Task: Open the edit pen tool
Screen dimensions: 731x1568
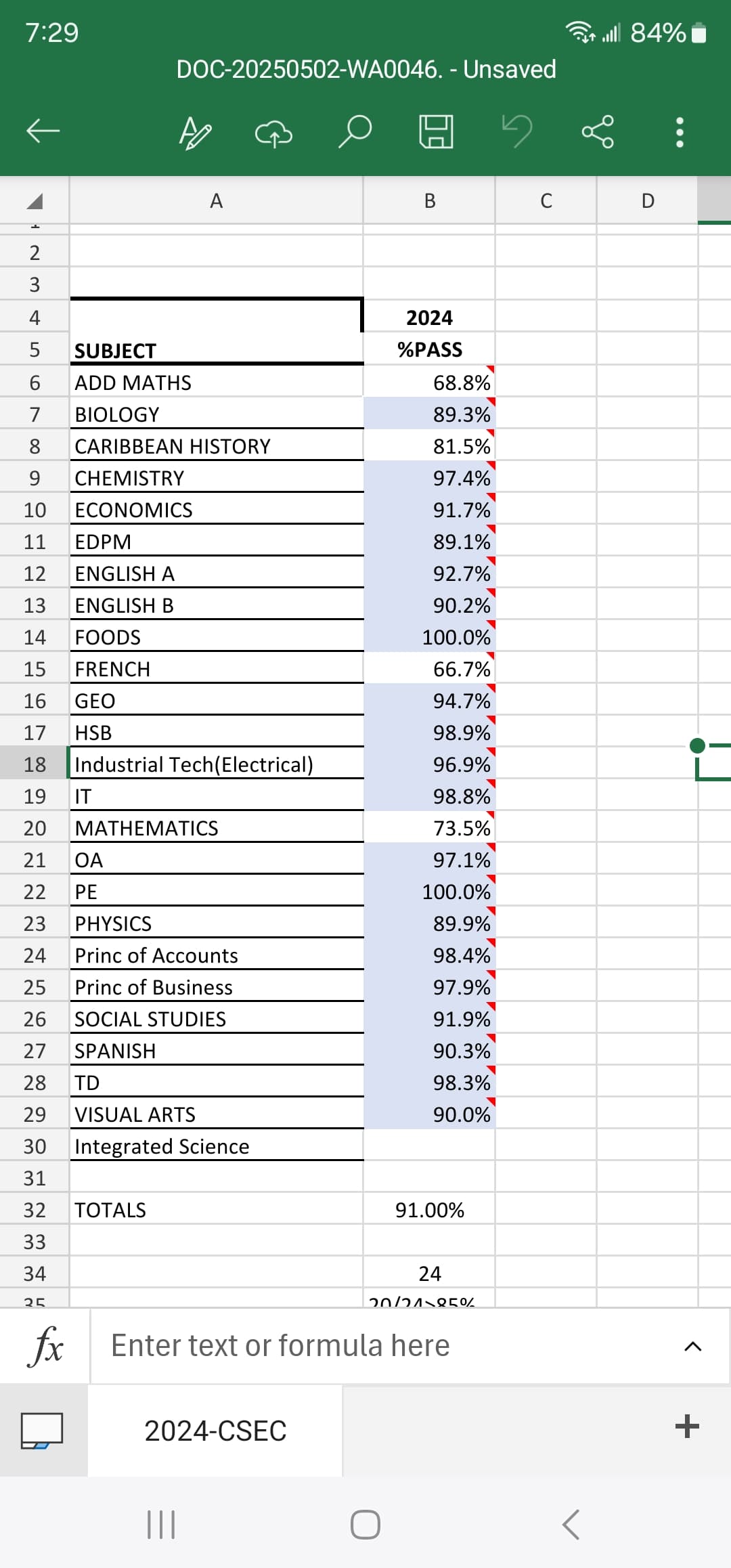Action: 195,132
